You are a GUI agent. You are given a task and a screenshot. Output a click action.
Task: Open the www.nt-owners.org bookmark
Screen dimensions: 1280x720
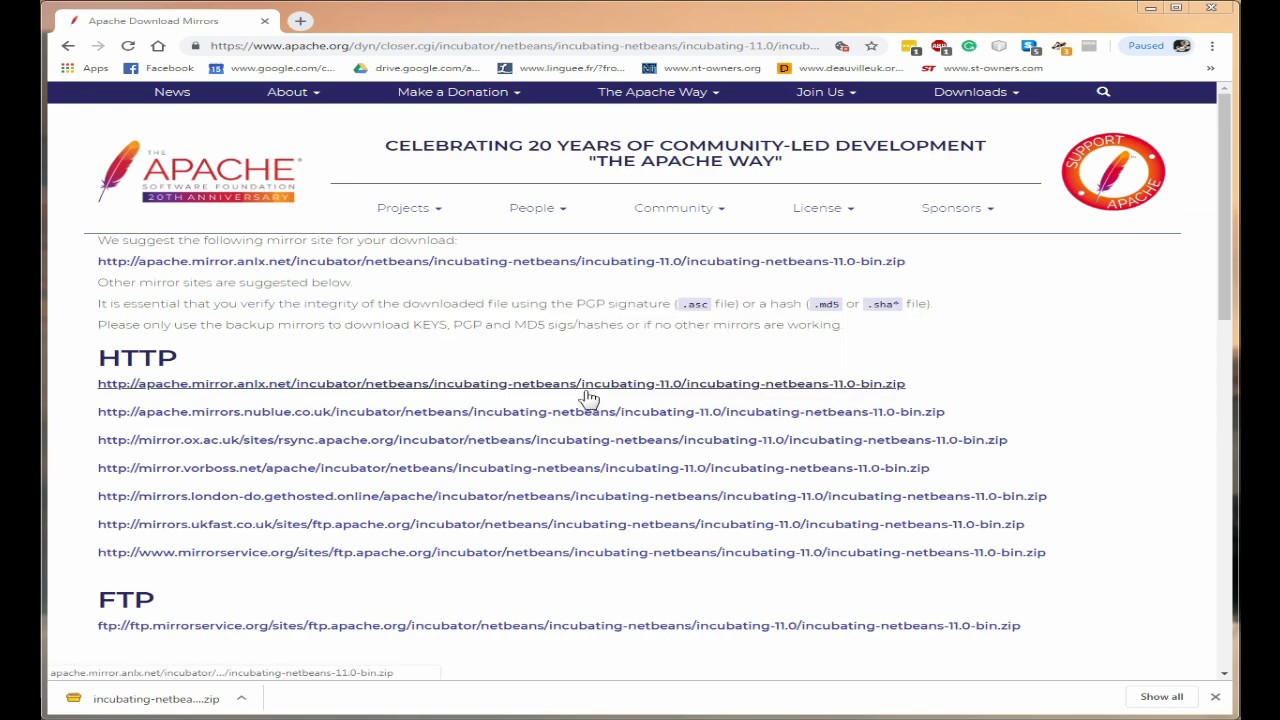click(701, 68)
